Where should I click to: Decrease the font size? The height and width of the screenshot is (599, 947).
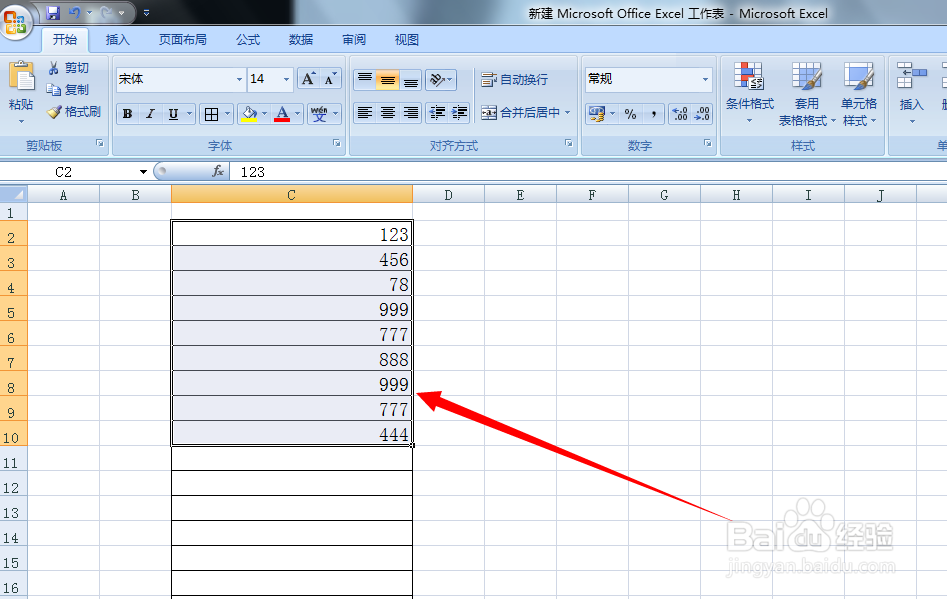click(x=330, y=79)
